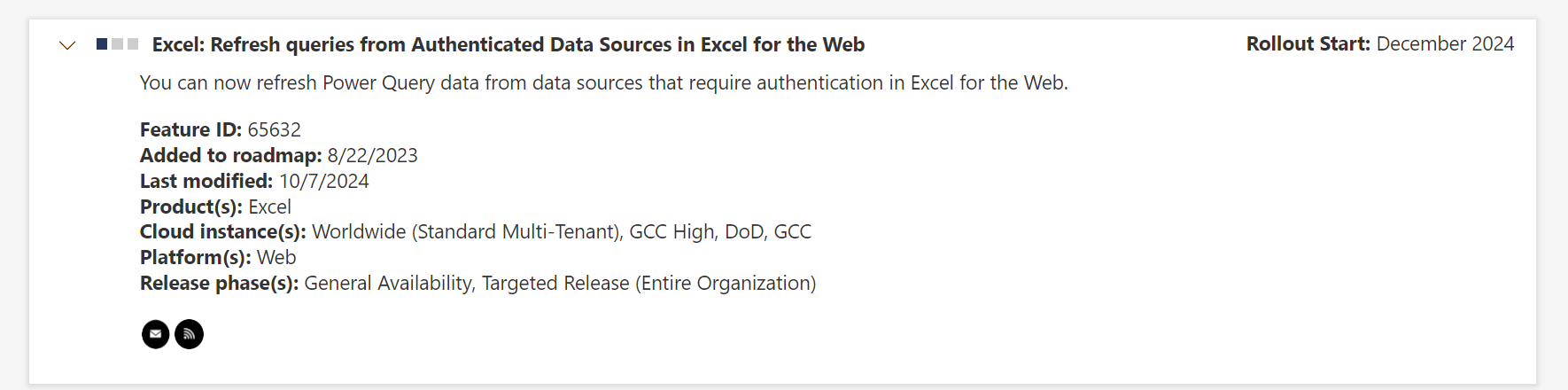This screenshot has height=390, width=1568.
Task: Click the Rollout Start label
Action: coord(1308,43)
